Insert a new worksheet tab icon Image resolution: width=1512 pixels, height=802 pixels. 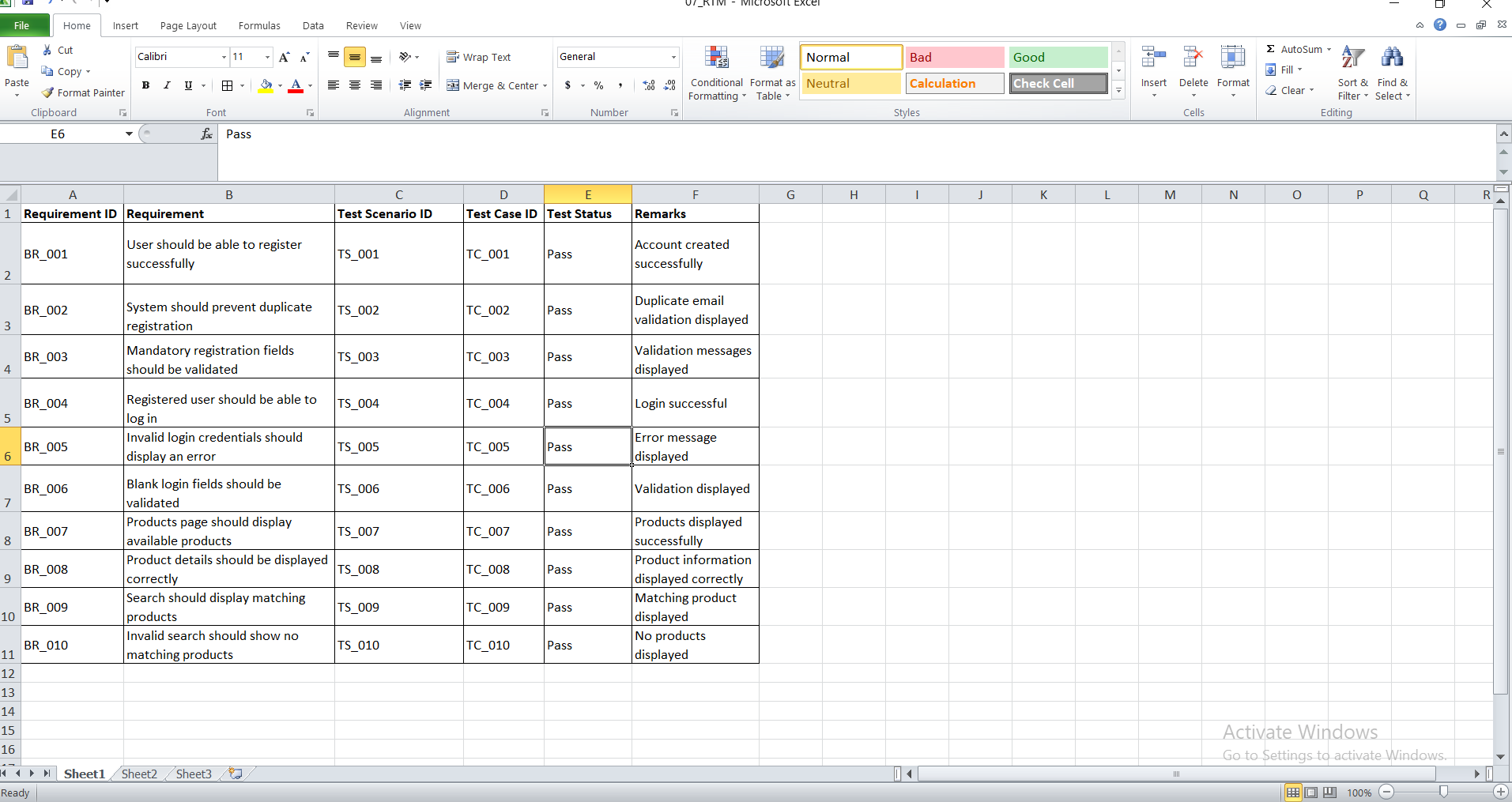click(x=236, y=774)
